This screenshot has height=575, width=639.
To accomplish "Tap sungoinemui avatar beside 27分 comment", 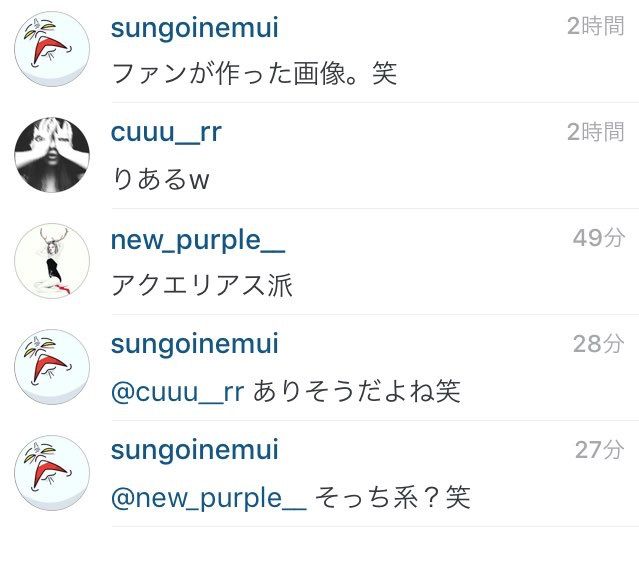I will pos(52,473).
